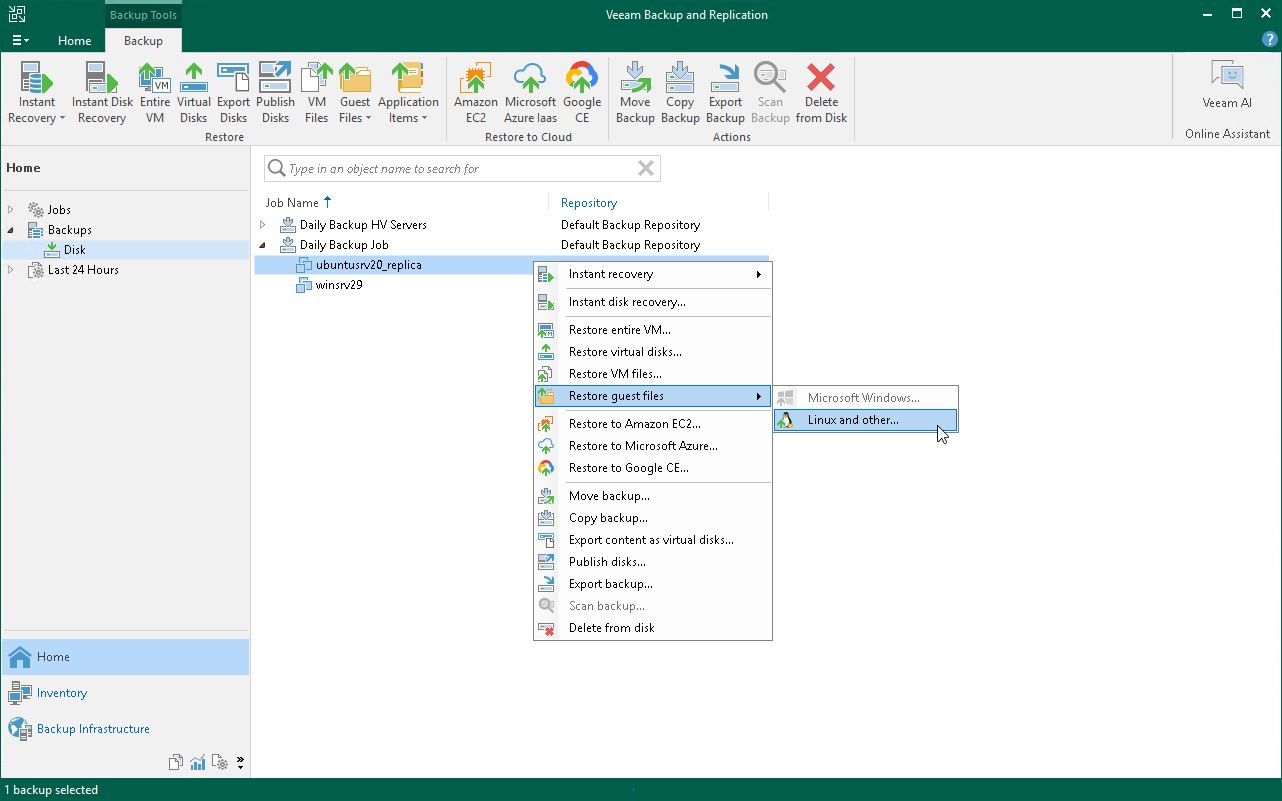Choose Linux and other from submenu
Viewport: 1282px width, 801px height.
[x=866, y=420]
